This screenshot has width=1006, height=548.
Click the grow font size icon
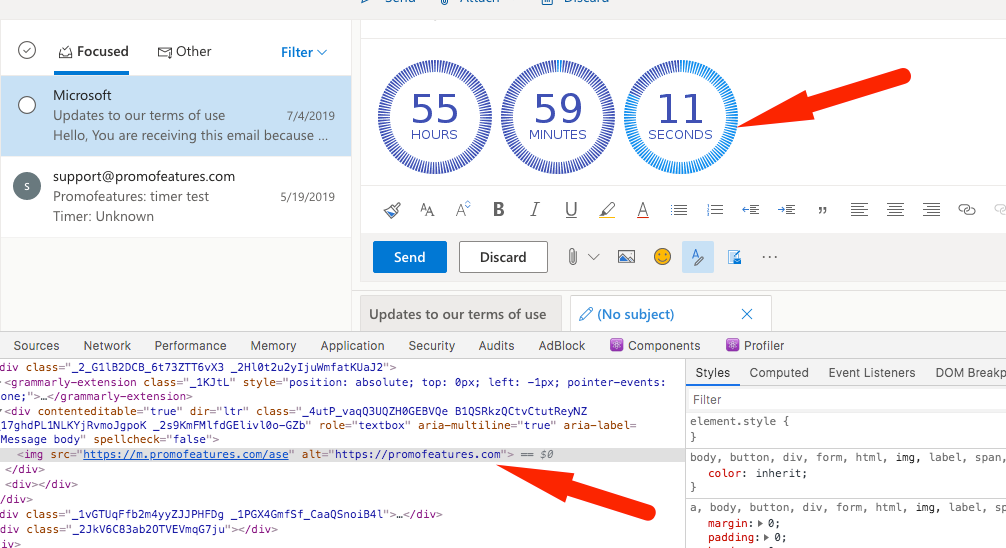[463, 209]
